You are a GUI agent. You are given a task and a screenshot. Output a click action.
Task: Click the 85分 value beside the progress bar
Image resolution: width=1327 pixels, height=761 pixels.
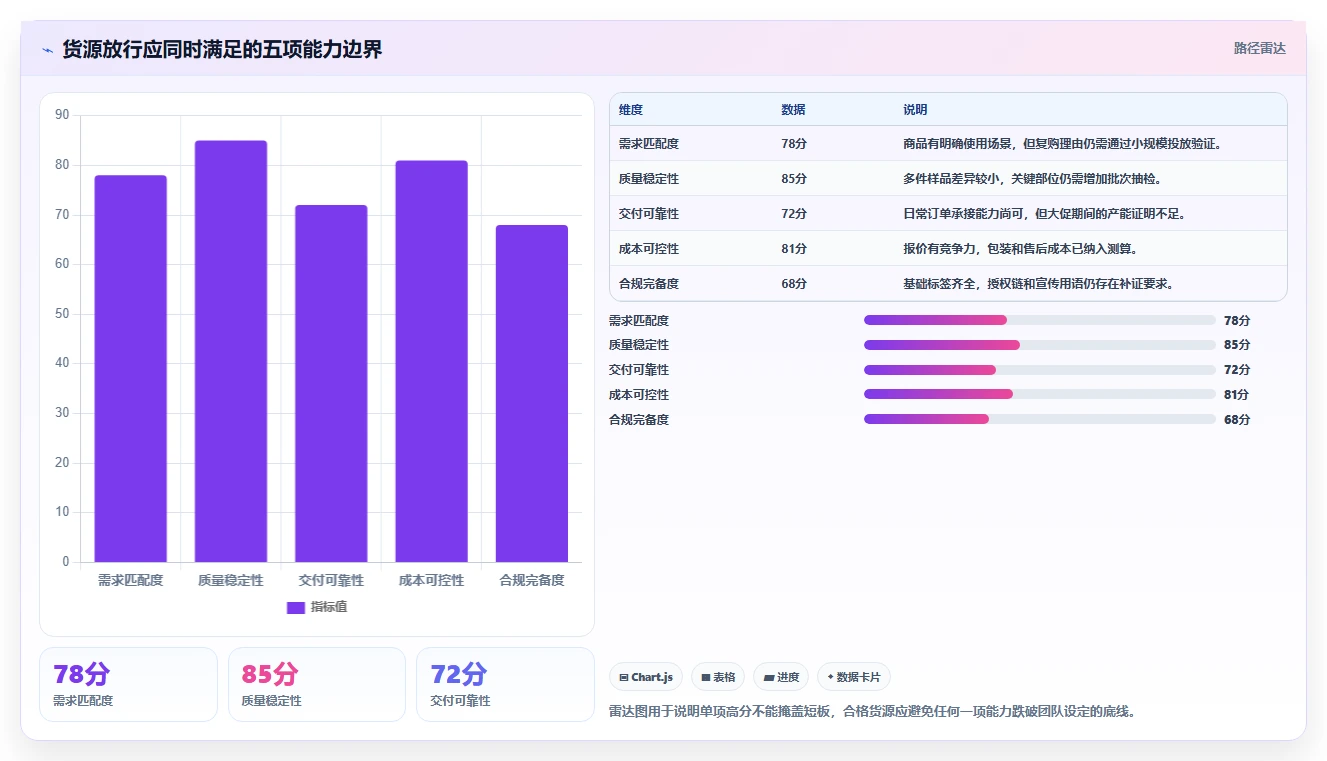(x=1237, y=345)
